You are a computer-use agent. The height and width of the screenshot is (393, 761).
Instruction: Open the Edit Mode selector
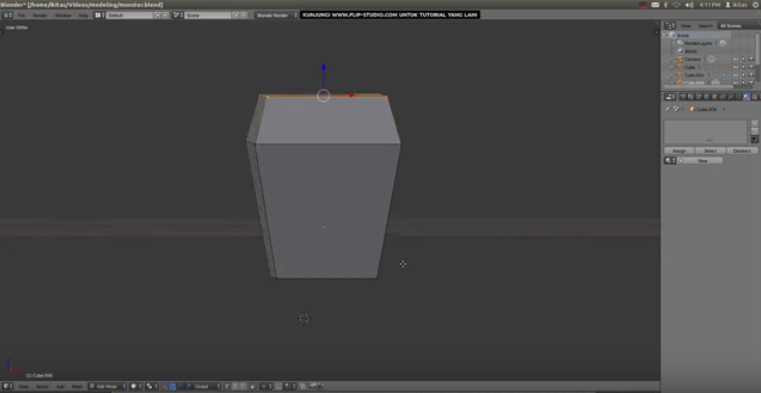pyautogui.click(x=108, y=386)
